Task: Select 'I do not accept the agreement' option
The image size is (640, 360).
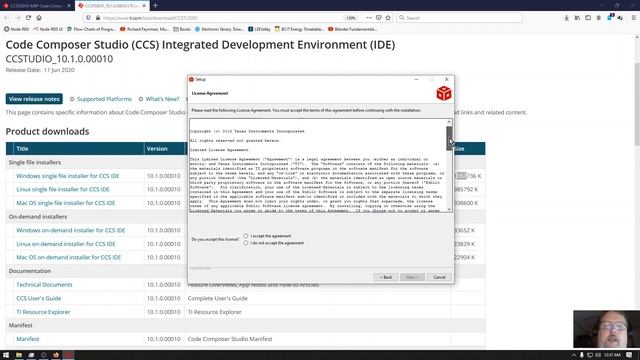Action: [x=246, y=243]
